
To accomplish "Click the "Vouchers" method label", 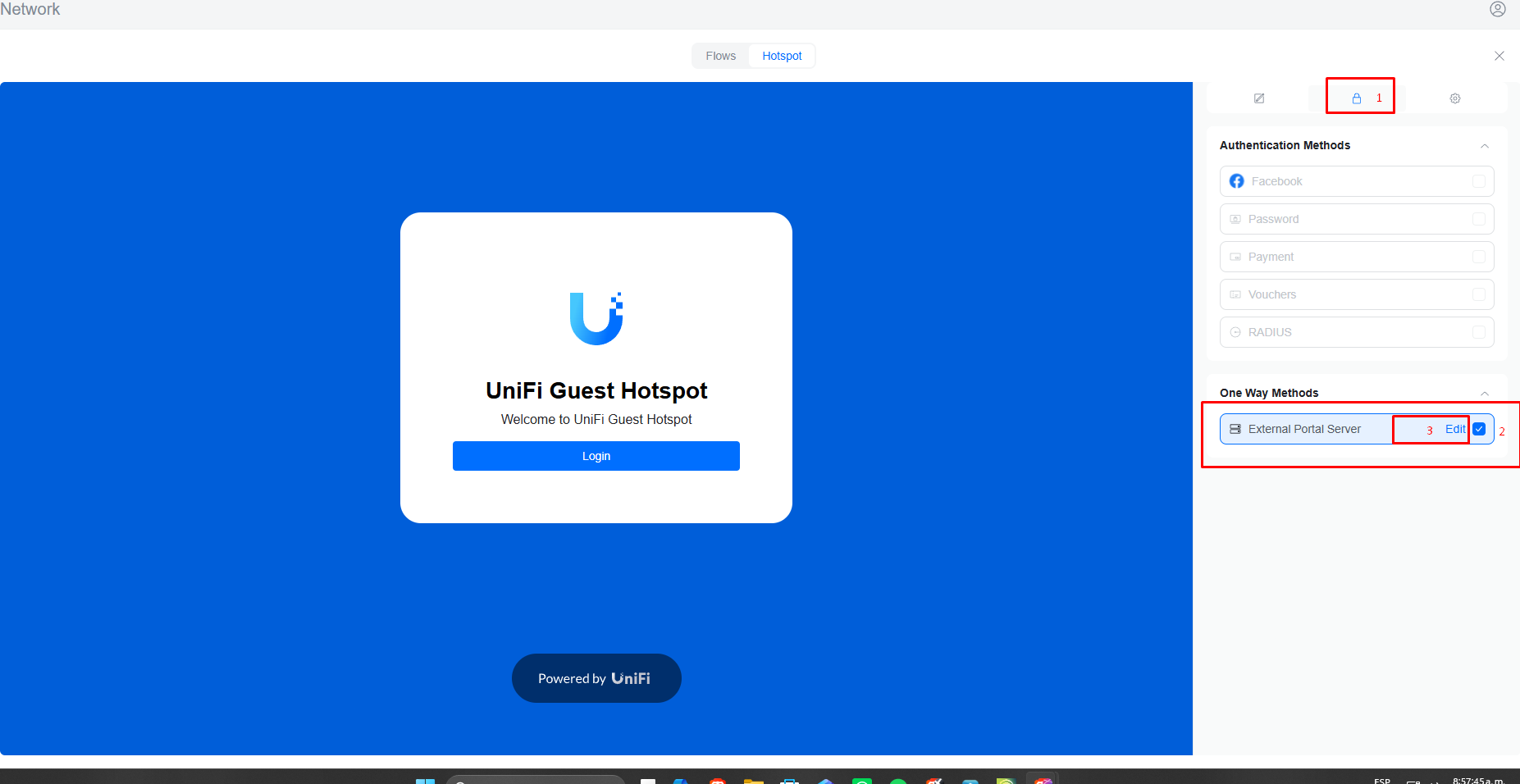I will pos(1272,294).
